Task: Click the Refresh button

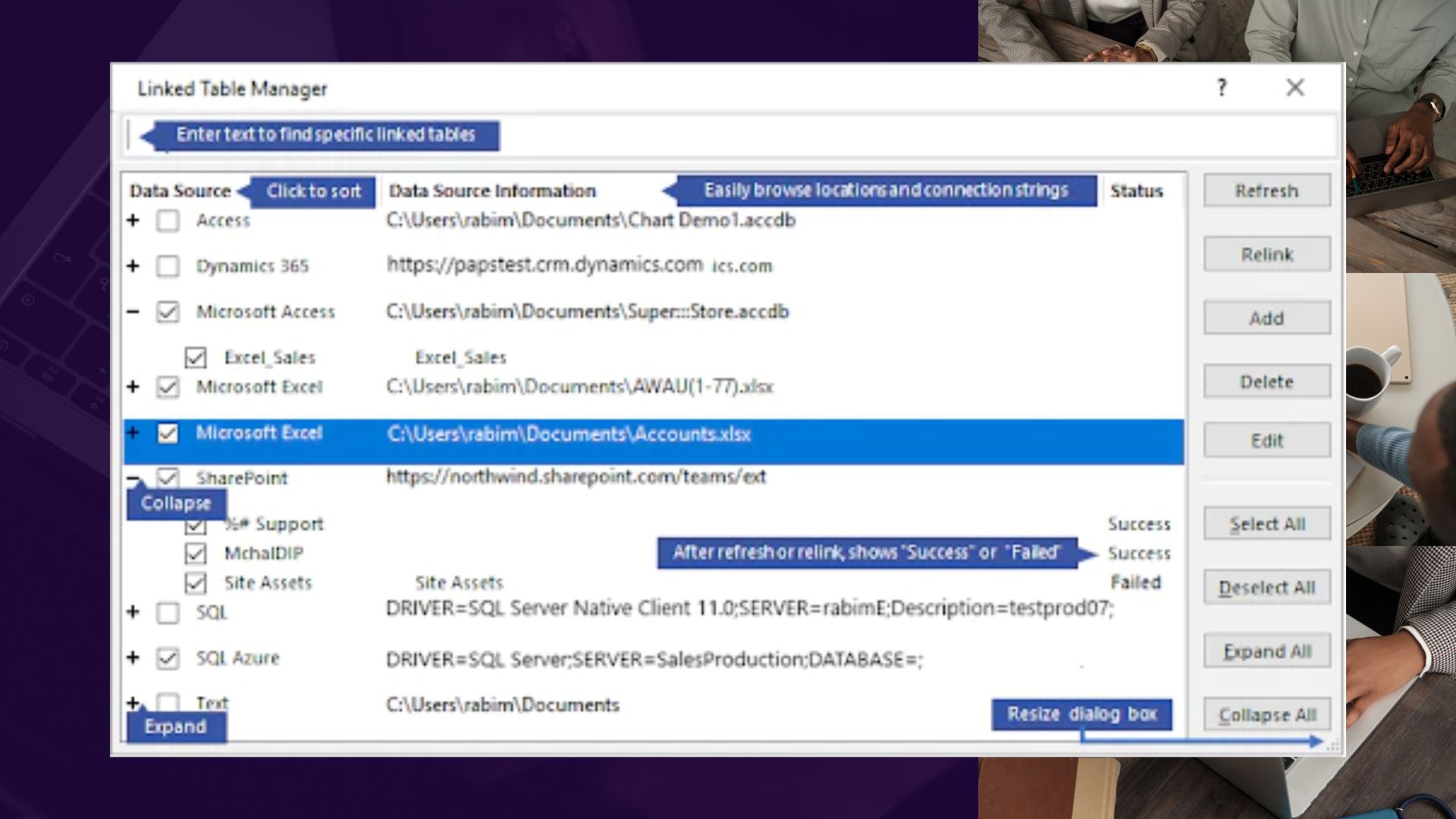Action: coord(1266,190)
